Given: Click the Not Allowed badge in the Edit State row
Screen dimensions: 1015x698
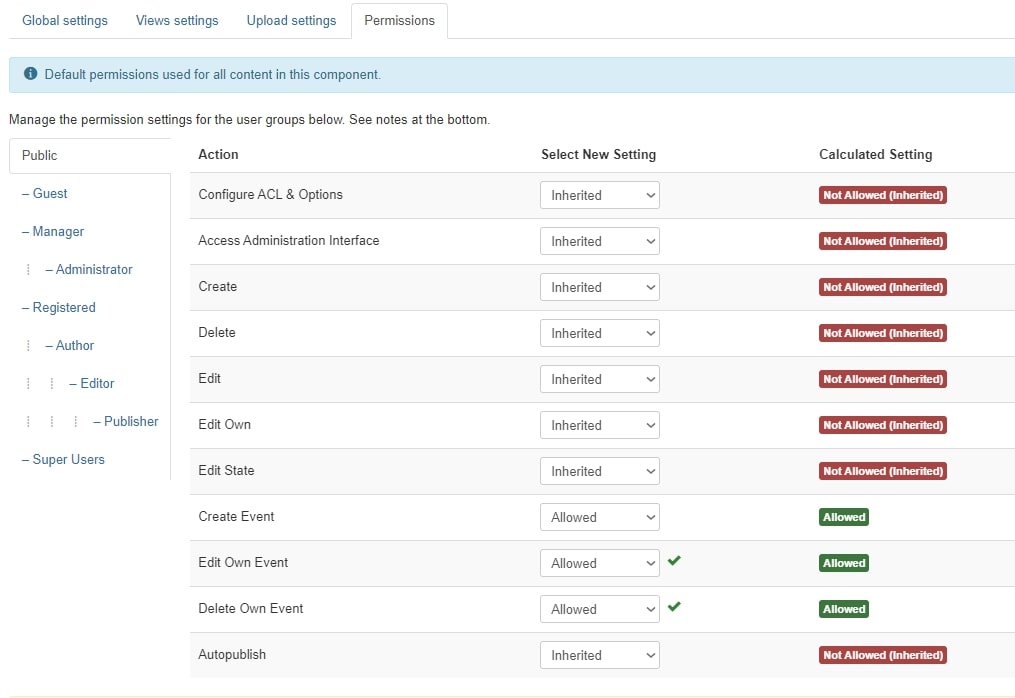Looking at the screenshot, I should click(x=882, y=471).
